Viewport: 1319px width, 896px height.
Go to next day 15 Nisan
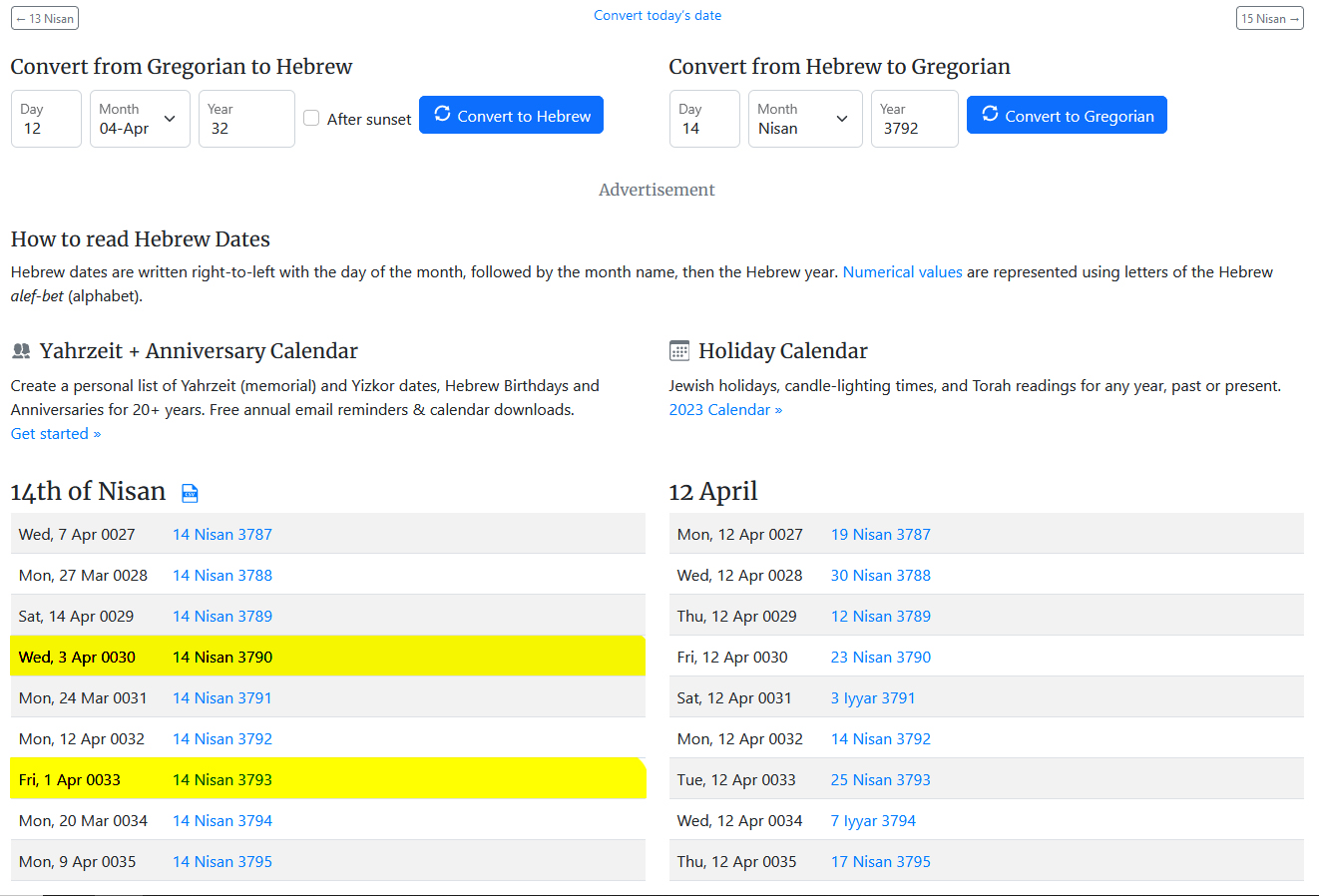(x=1269, y=18)
